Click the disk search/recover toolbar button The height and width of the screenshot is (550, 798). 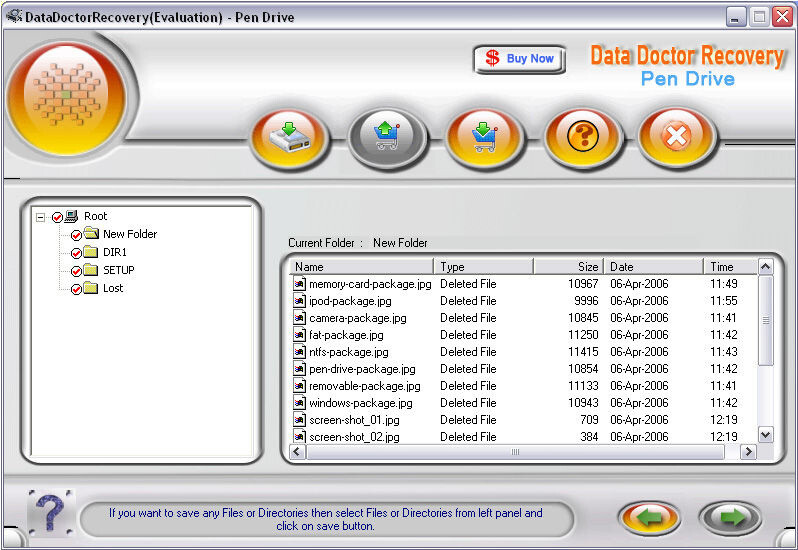click(290, 137)
